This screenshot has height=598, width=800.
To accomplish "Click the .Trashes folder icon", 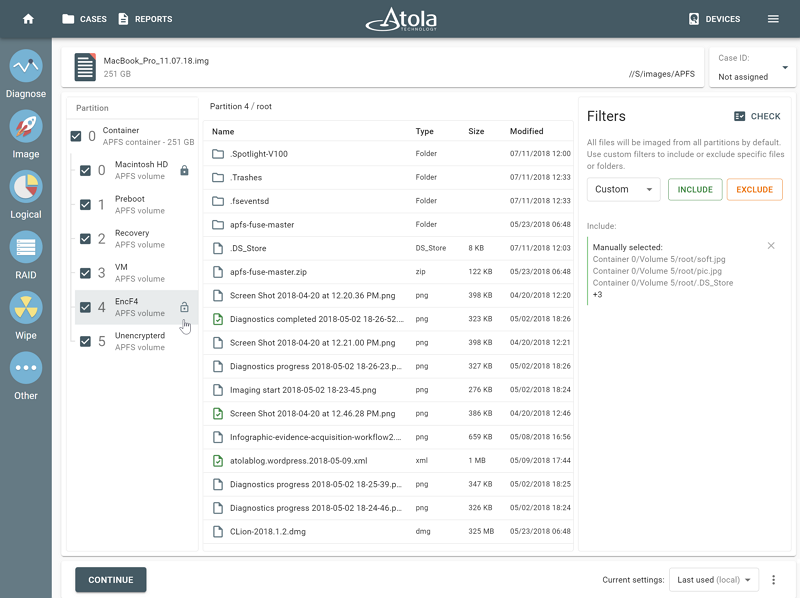I will point(218,177).
